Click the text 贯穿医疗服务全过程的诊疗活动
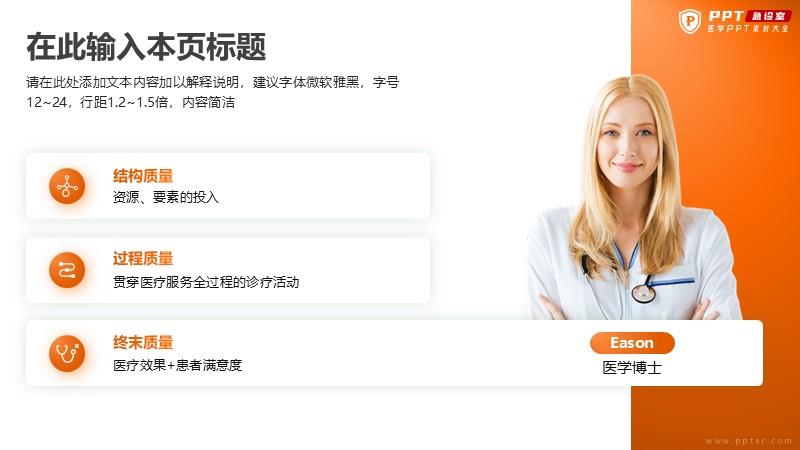This screenshot has width=800, height=450. coord(206,282)
